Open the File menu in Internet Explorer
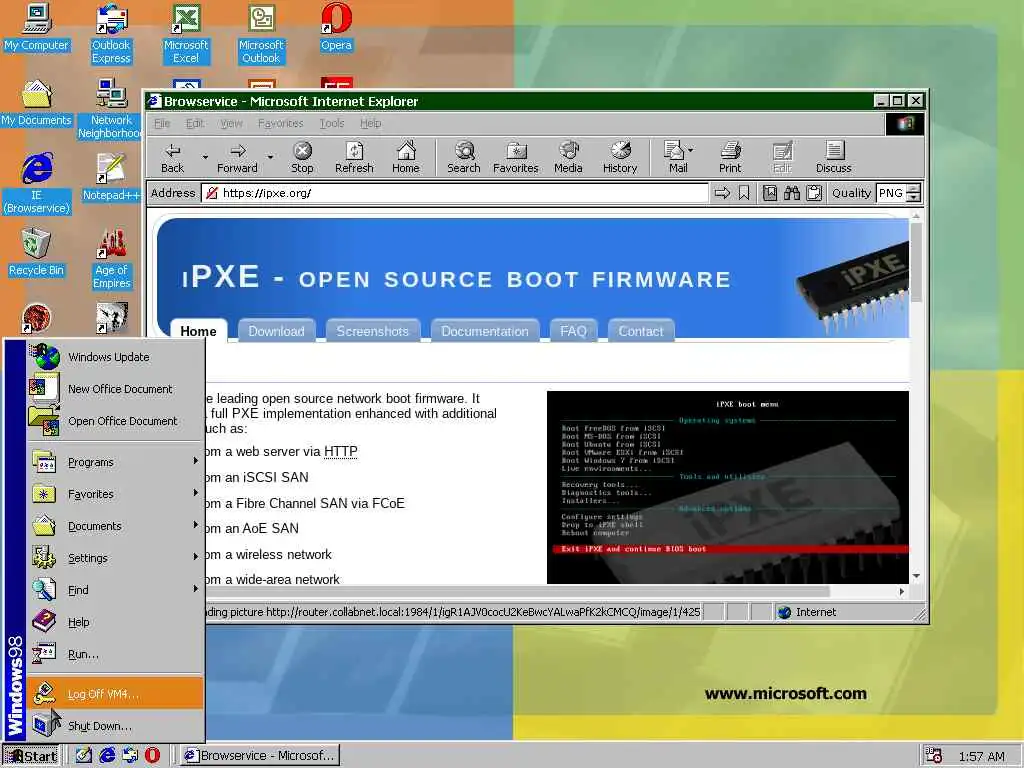This screenshot has width=1024, height=768. click(162, 123)
